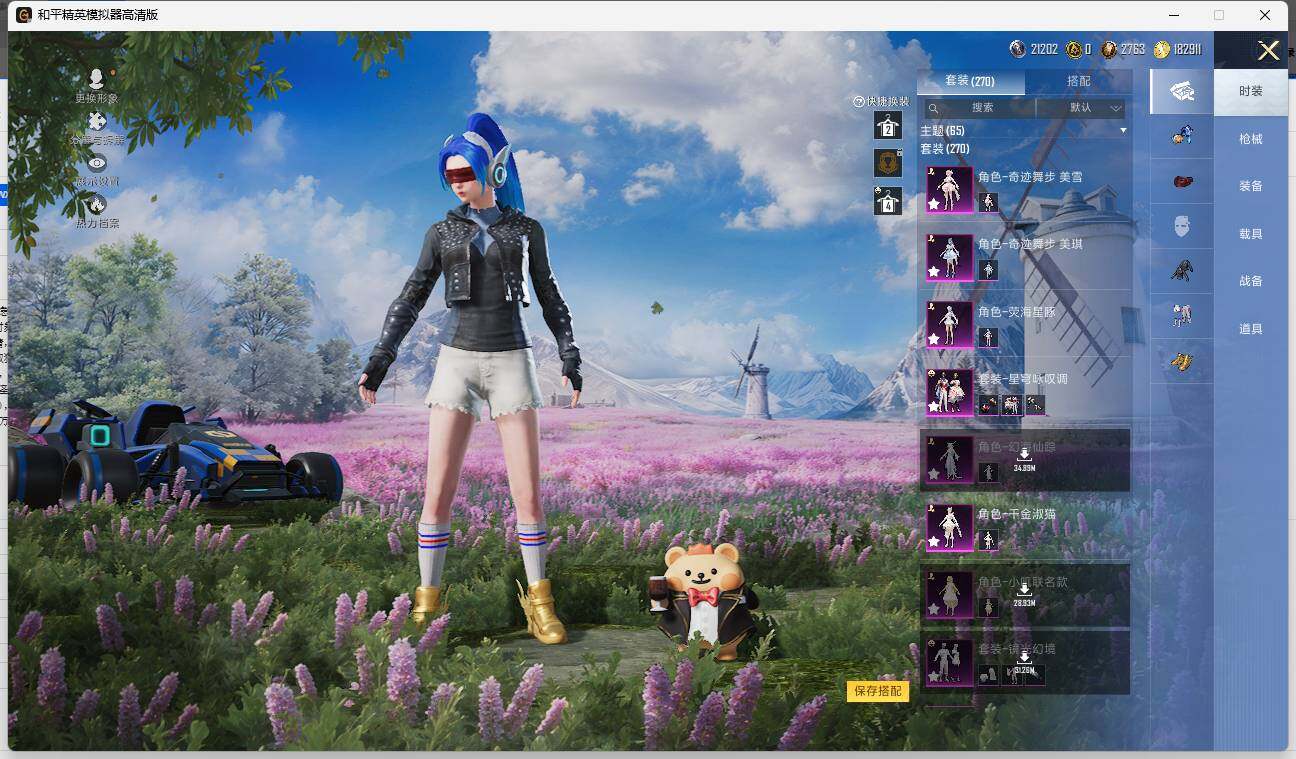Download the 套装-镜光幻境 set
Screen dimensions: 1296x759
tap(1024, 662)
